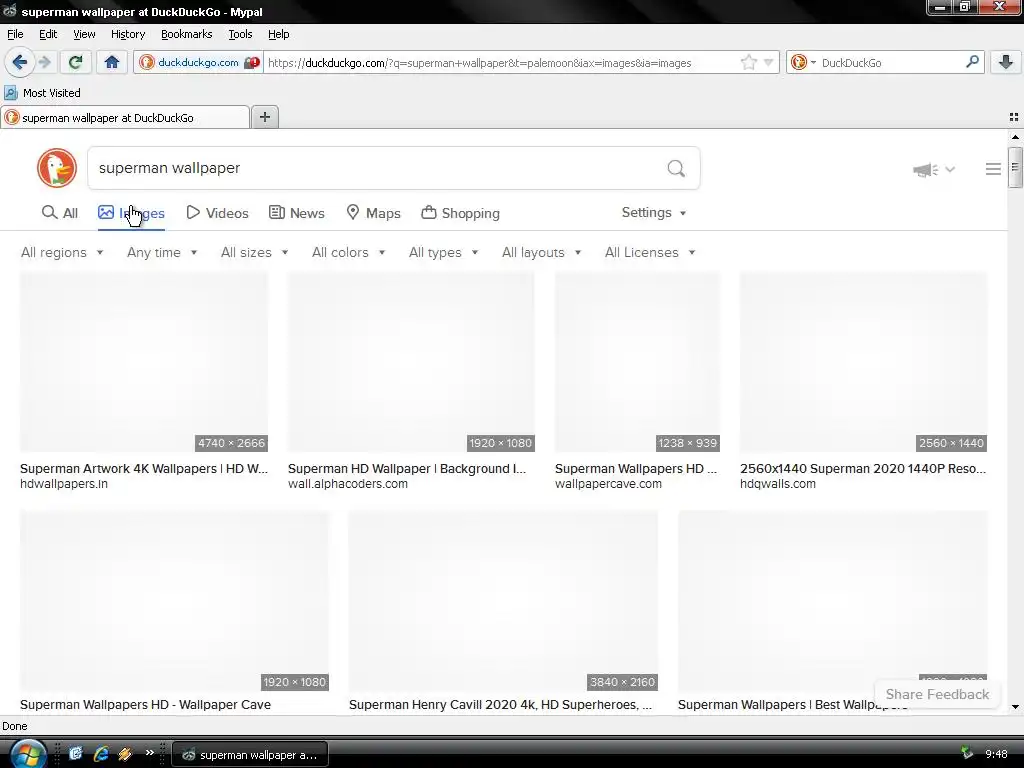Open the 3840 × 2160 image thumbnail
This screenshot has width=1024, height=768.
[503, 601]
